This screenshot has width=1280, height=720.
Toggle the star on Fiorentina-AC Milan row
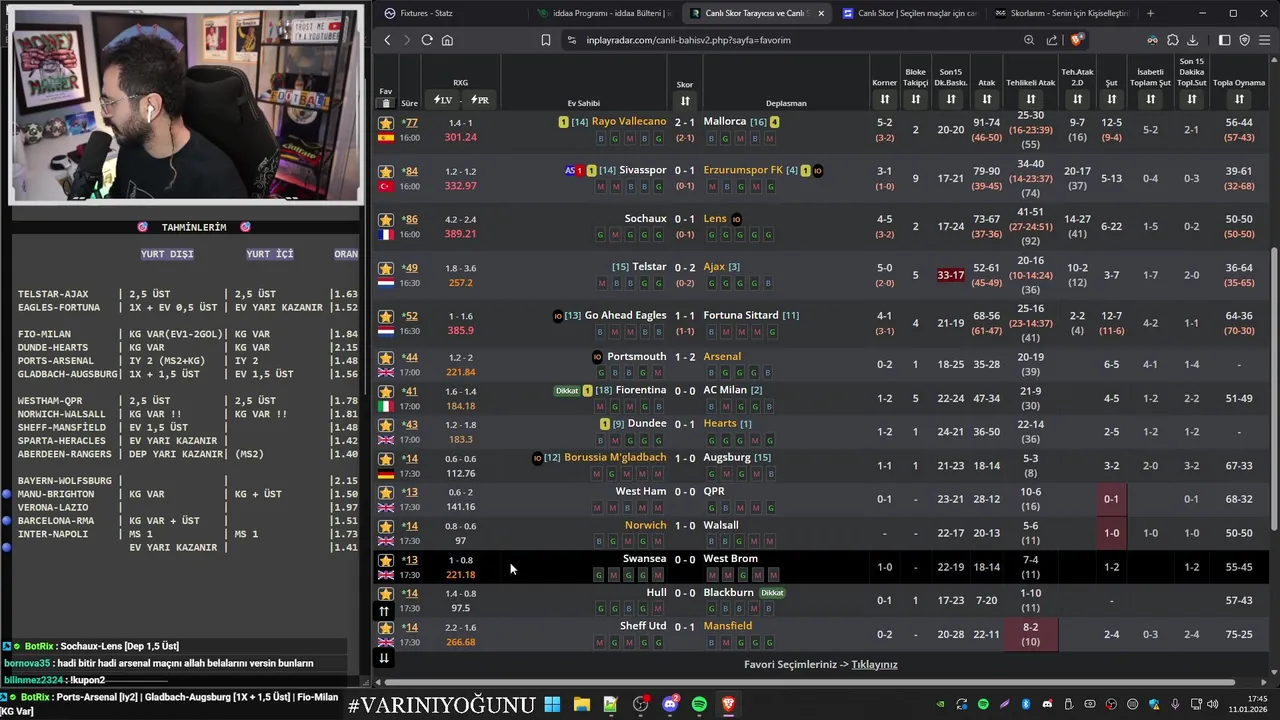click(386, 391)
